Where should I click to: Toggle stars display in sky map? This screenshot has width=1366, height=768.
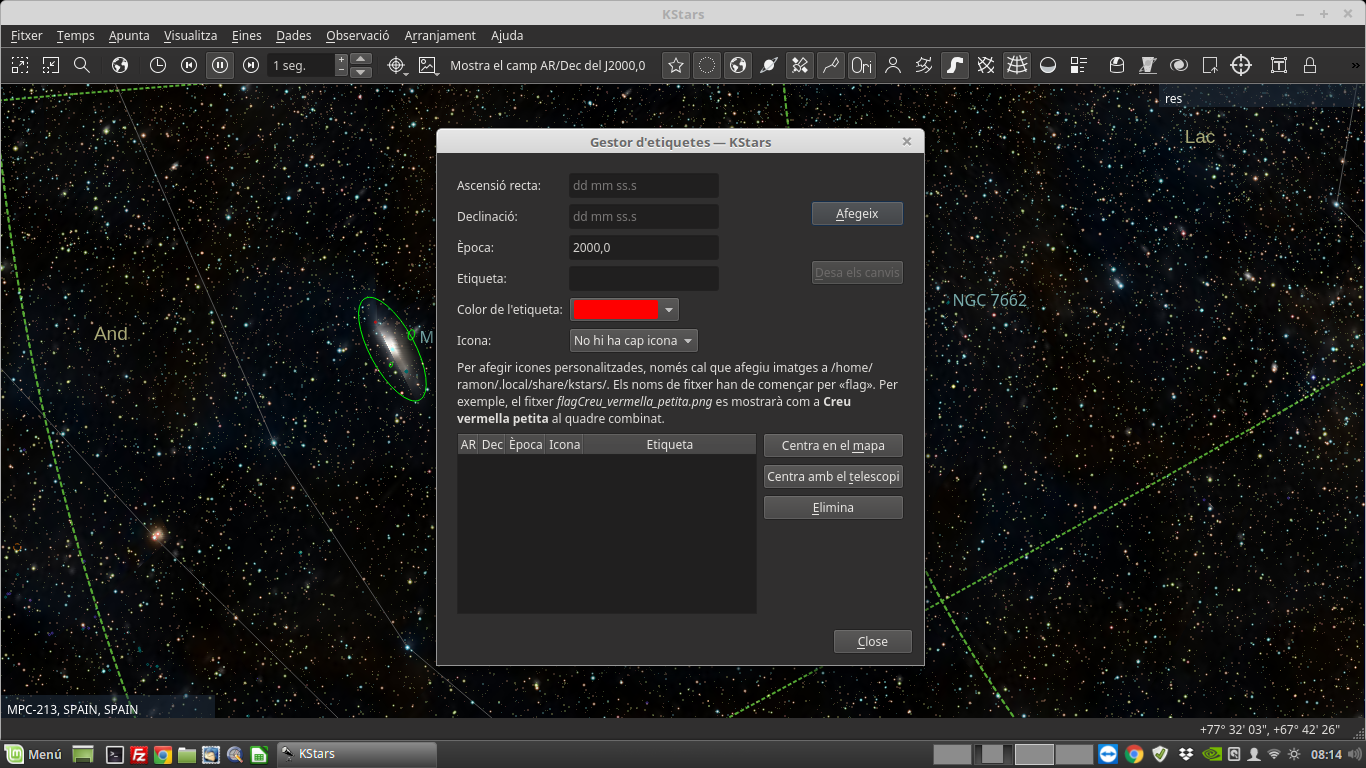676,65
